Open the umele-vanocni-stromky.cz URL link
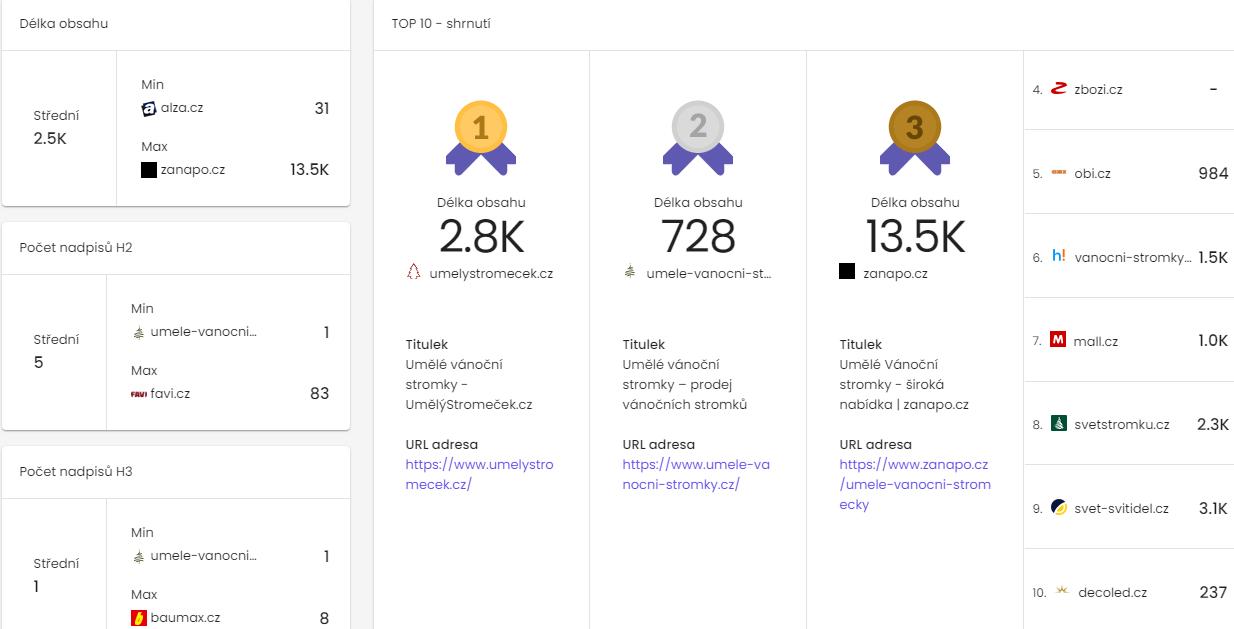1234x629 pixels. click(x=696, y=474)
